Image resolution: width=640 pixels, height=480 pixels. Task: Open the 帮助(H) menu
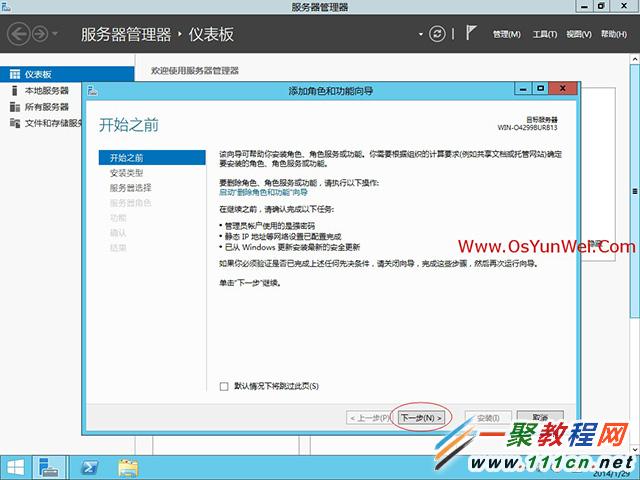click(613, 34)
